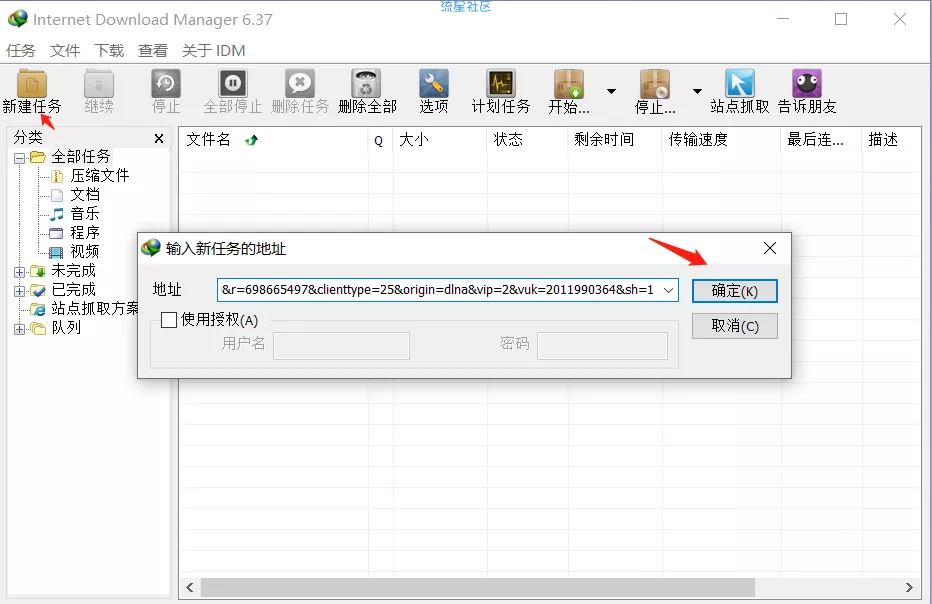This screenshot has width=932, height=604.
Task: Click the IDM logo in the dialog title
Action: (x=151, y=248)
